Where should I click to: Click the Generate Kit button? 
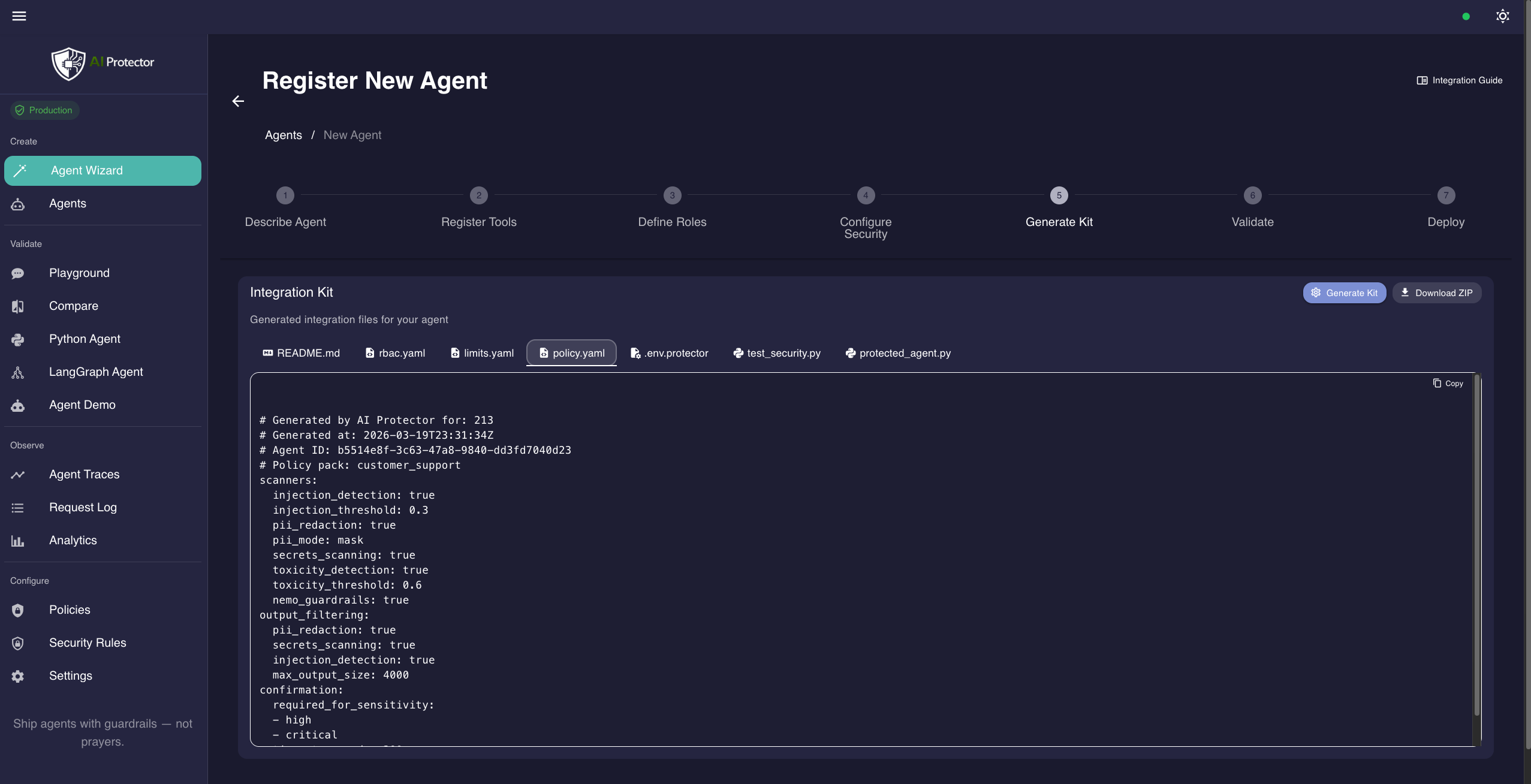click(1344, 293)
